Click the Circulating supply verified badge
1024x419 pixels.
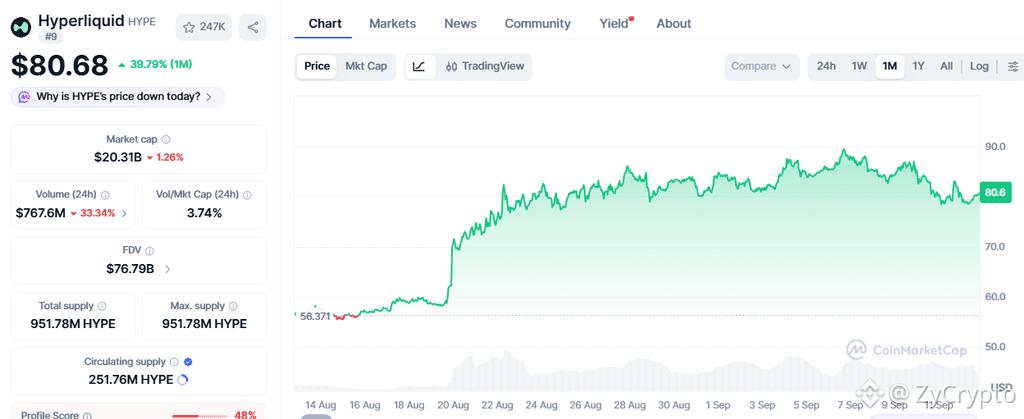(188, 362)
